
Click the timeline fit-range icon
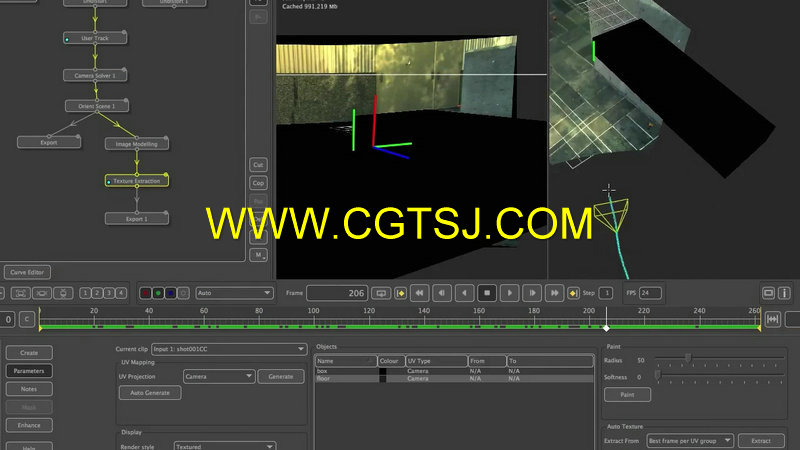772,319
